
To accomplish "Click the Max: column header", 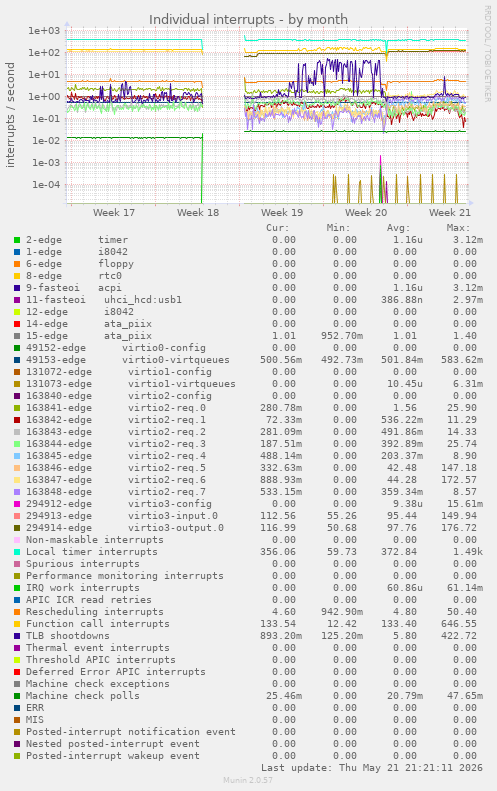I will tap(458, 228).
